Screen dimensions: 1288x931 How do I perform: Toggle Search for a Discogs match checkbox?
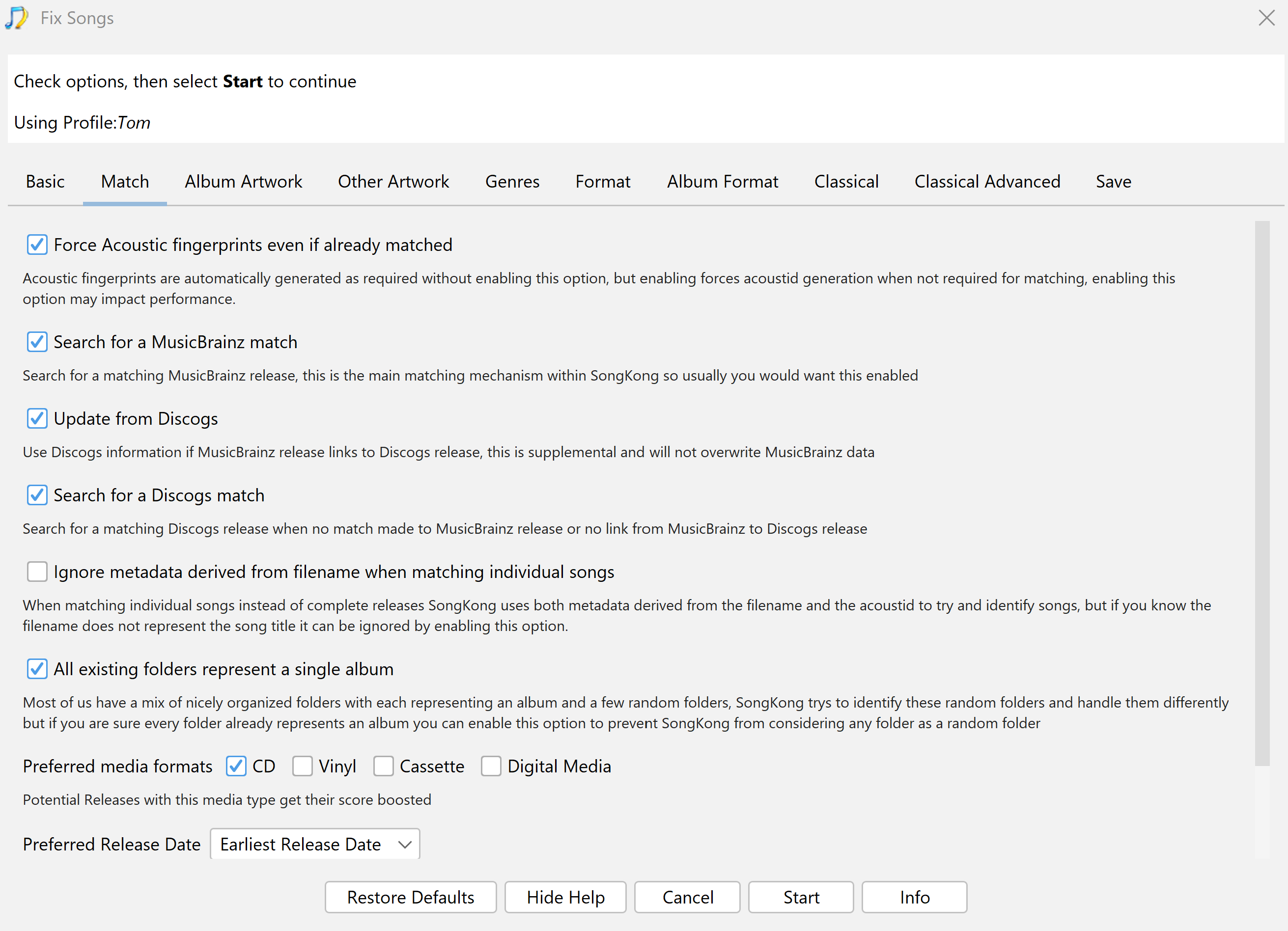[37, 495]
